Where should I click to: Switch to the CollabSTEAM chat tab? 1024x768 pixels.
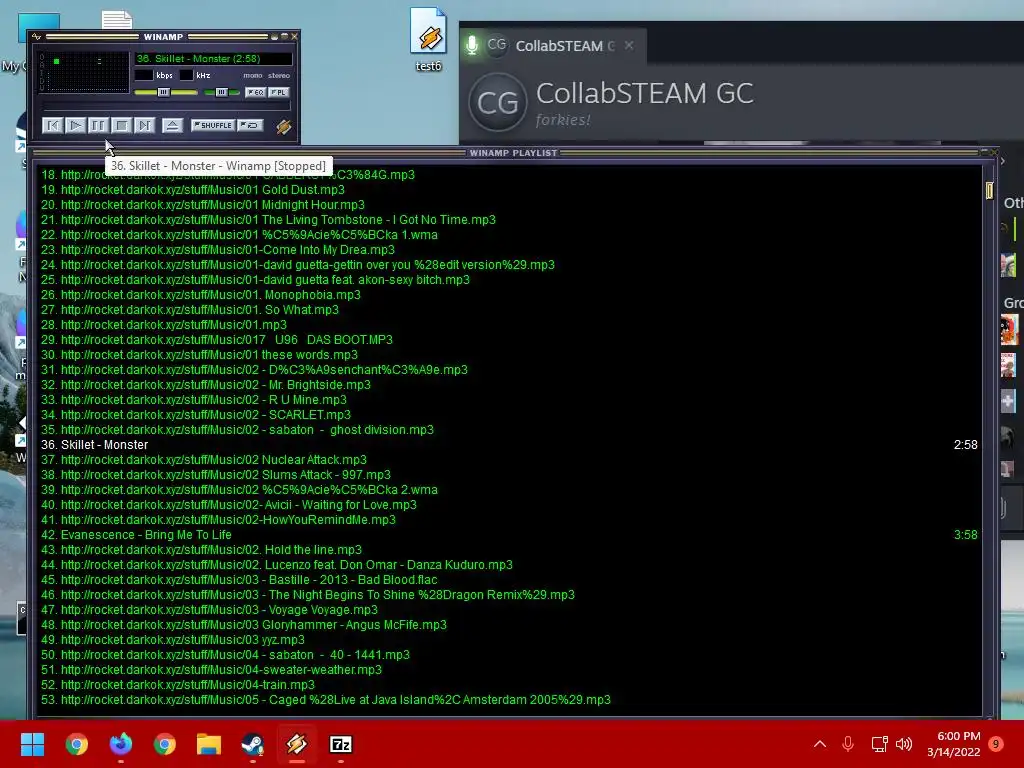coord(554,46)
